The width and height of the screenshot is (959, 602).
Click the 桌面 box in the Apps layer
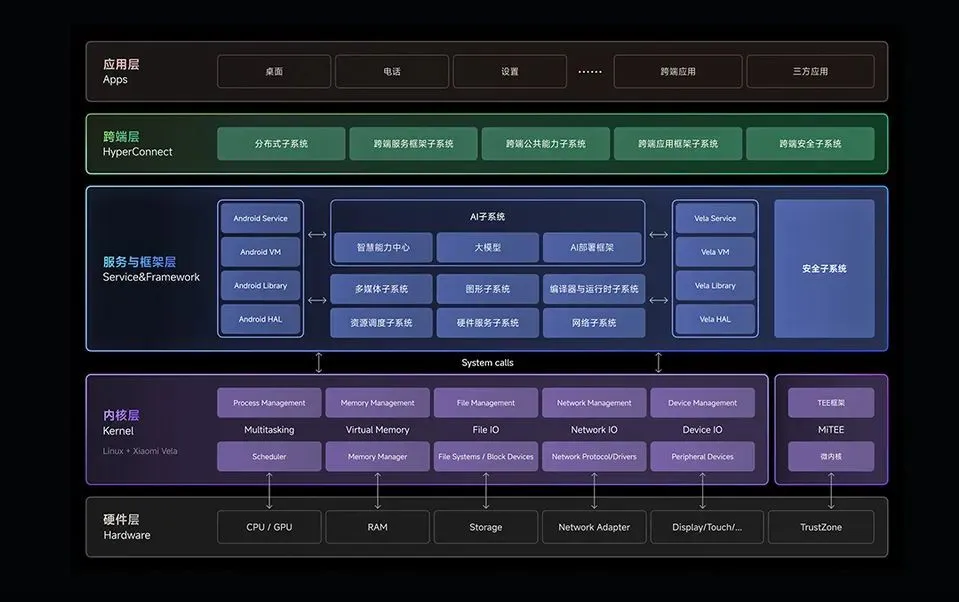pyautogui.click(x=274, y=72)
